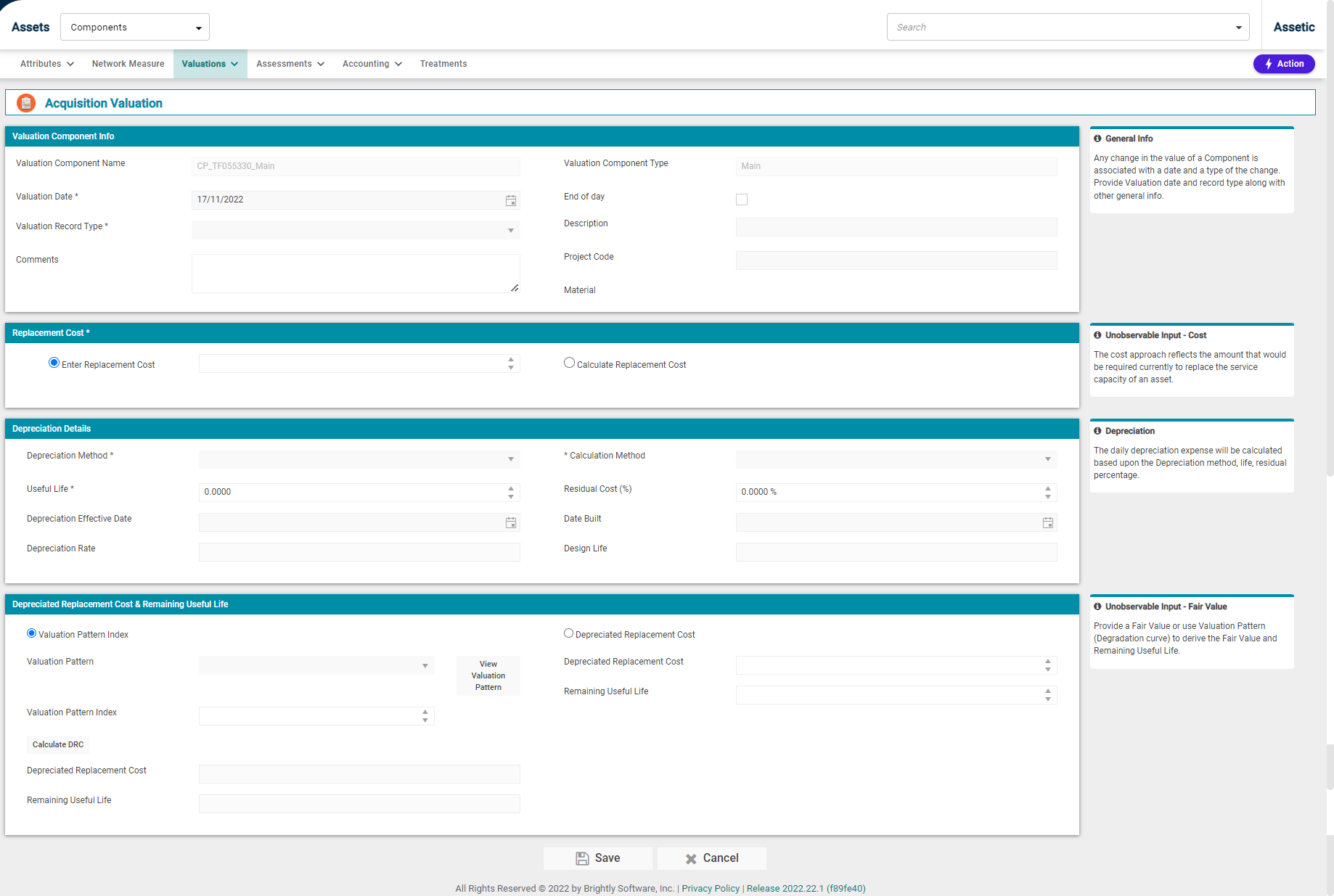This screenshot has height=896, width=1334.
Task: Open the Depreciation Effective Date calendar picker
Action: tap(511, 523)
